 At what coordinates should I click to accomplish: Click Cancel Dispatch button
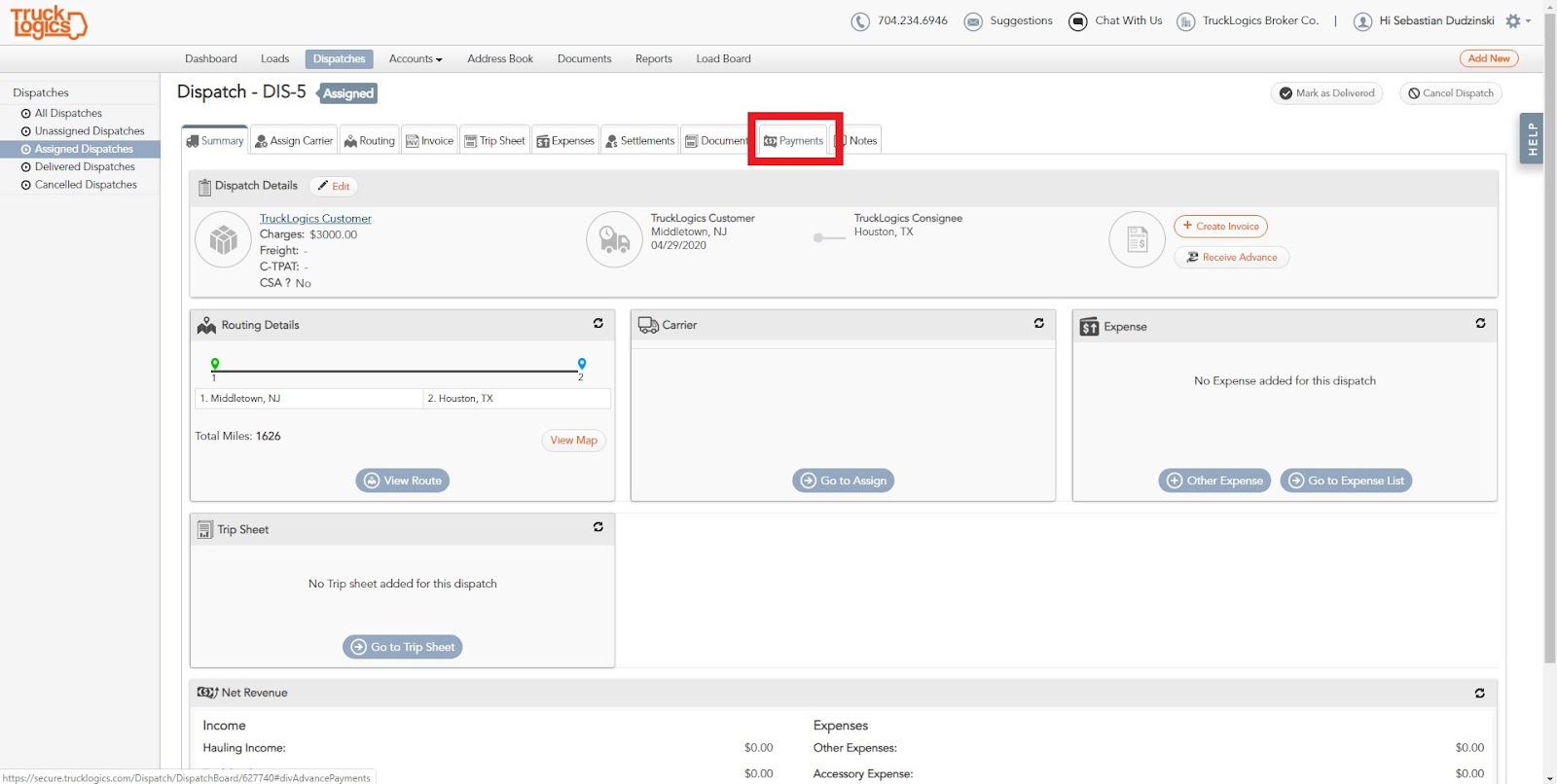(1451, 93)
